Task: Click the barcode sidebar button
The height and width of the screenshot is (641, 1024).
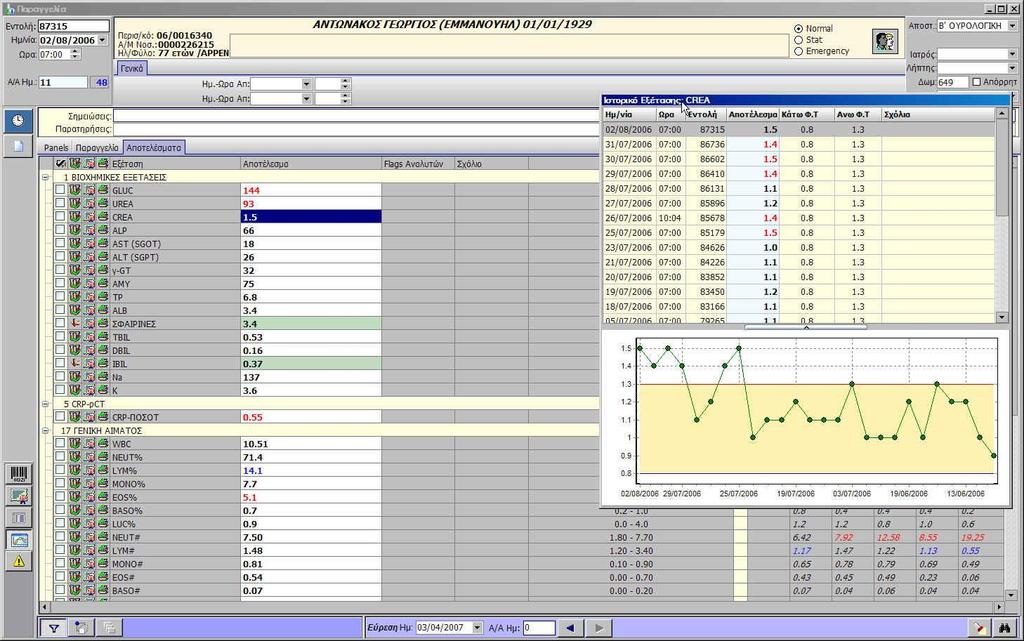Action: (x=19, y=474)
